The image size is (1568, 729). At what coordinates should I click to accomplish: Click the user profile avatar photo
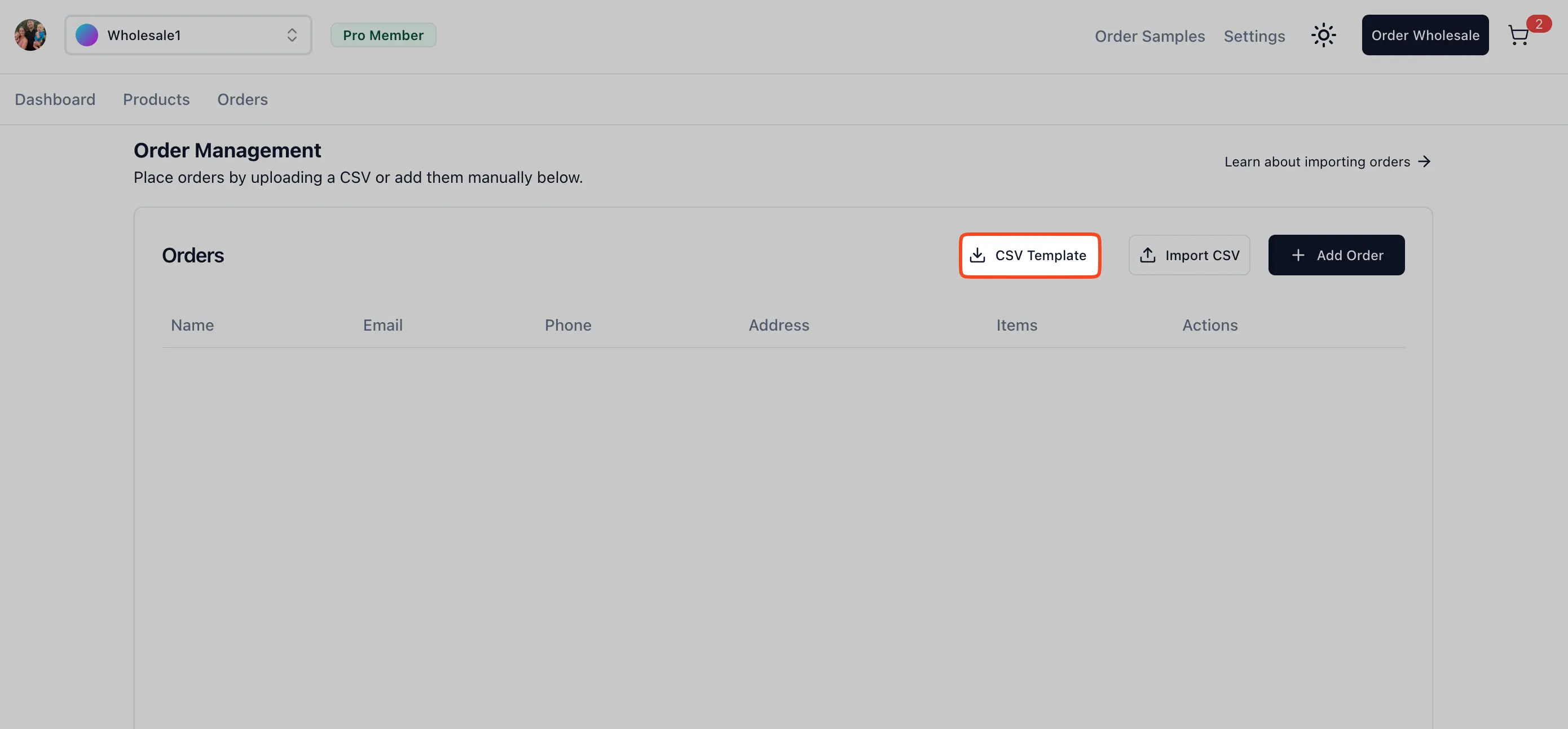pyautogui.click(x=30, y=36)
